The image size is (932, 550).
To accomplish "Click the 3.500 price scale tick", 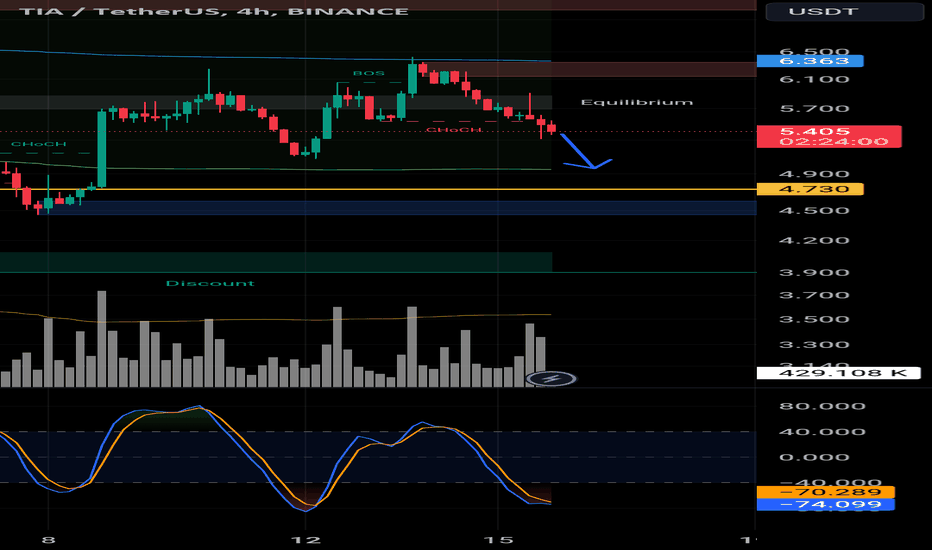I will pyautogui.click(x=814, y=319).
